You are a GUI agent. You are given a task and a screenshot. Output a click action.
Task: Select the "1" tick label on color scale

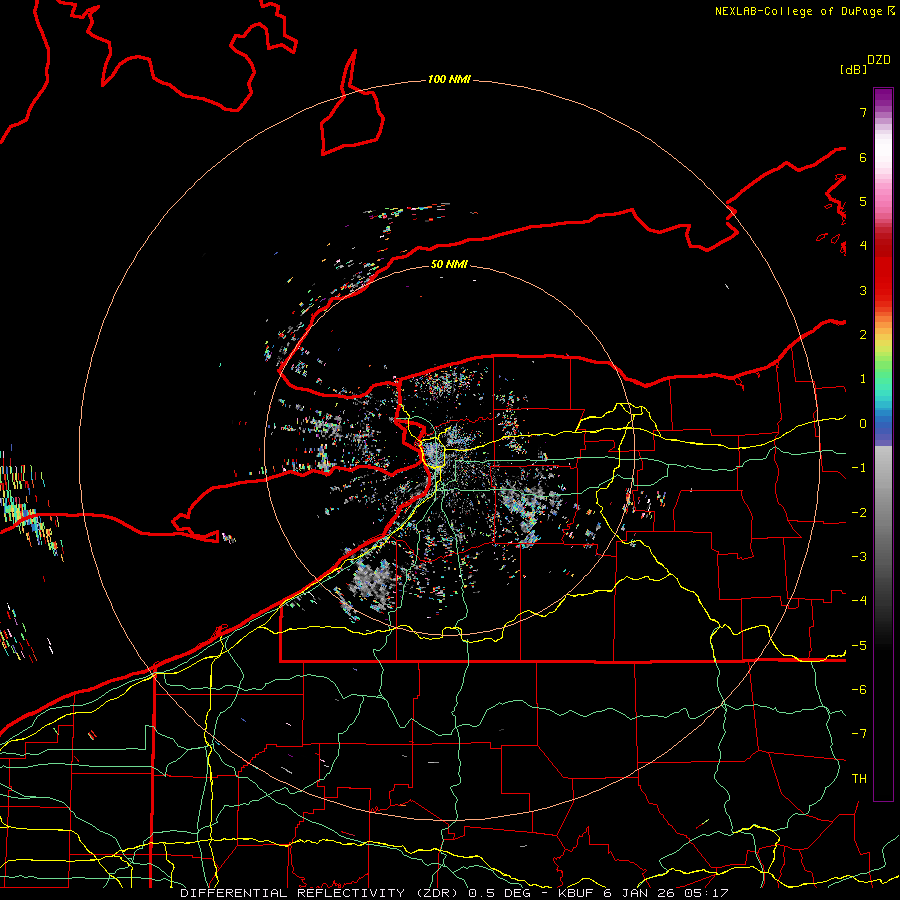click(863, 379)
